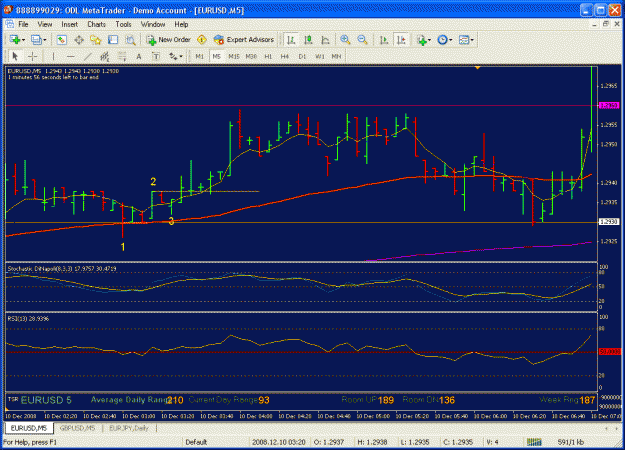
Task: Open the Charts menu
Action: (x=96, y=24)
